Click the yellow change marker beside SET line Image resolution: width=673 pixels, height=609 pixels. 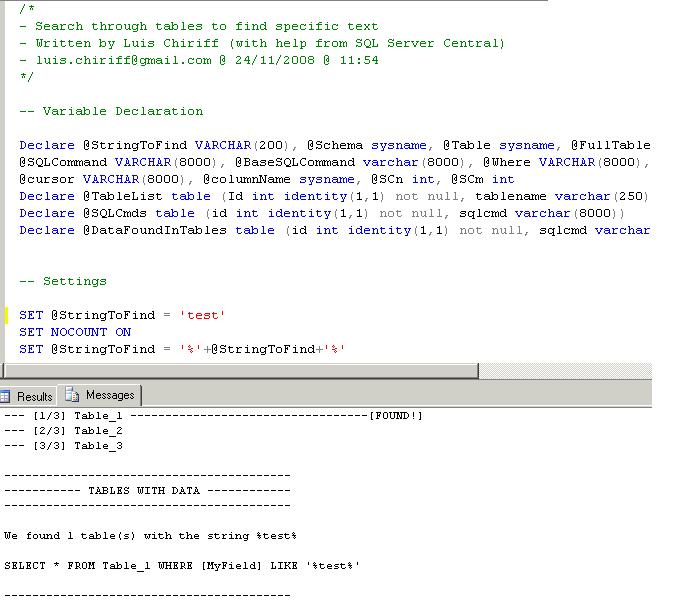(x=6, y=315)
